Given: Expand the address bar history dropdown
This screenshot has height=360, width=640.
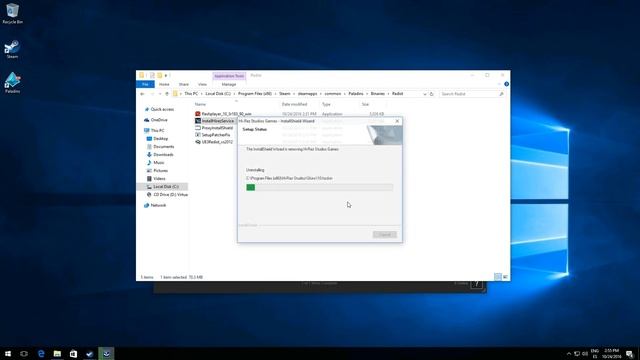Looking at the screenshot, I should [x=425, y=94].
